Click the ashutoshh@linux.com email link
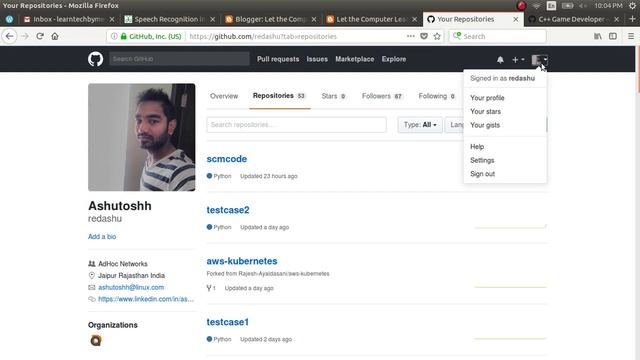 coord(131,287)
